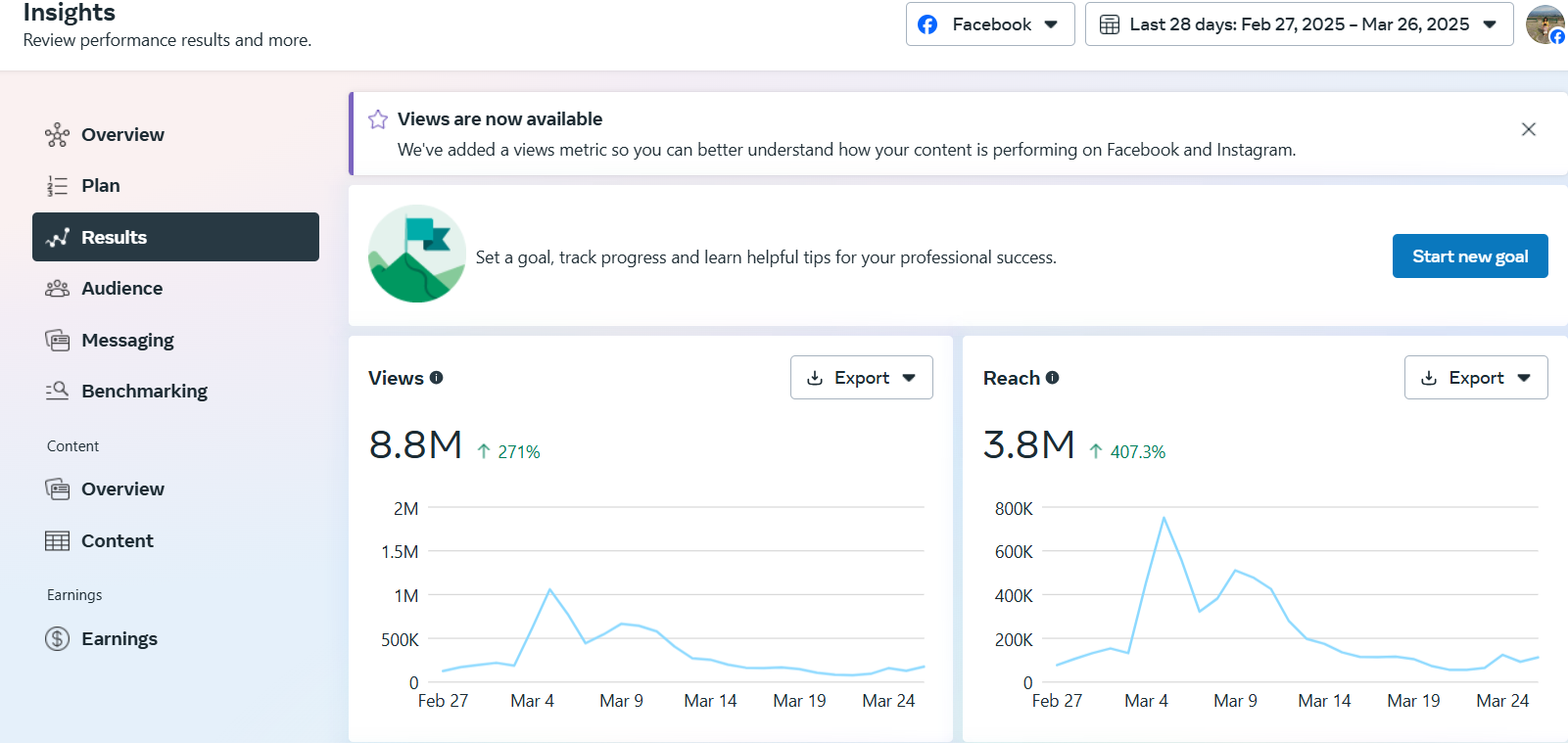Select the Results menu item
The height and width of the screenshot is (743, 1568).
click(175, 237)
